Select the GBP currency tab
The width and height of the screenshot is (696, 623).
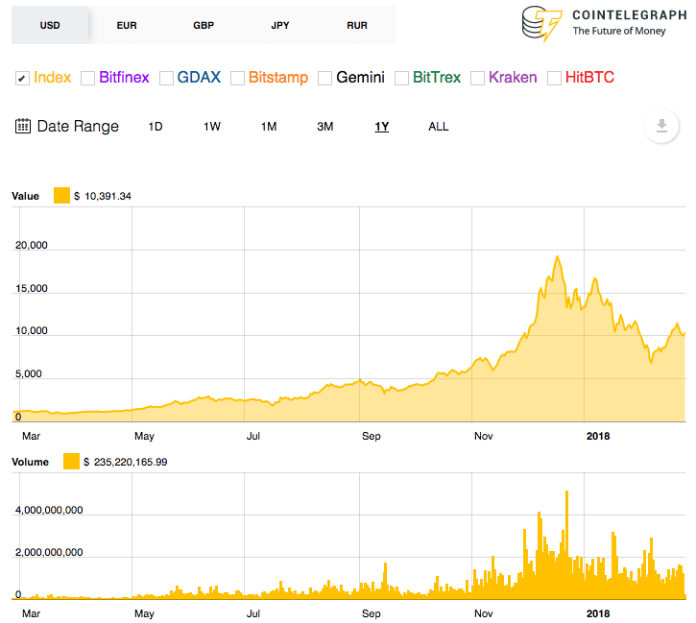pyautogui.click(x=204, y=24)
